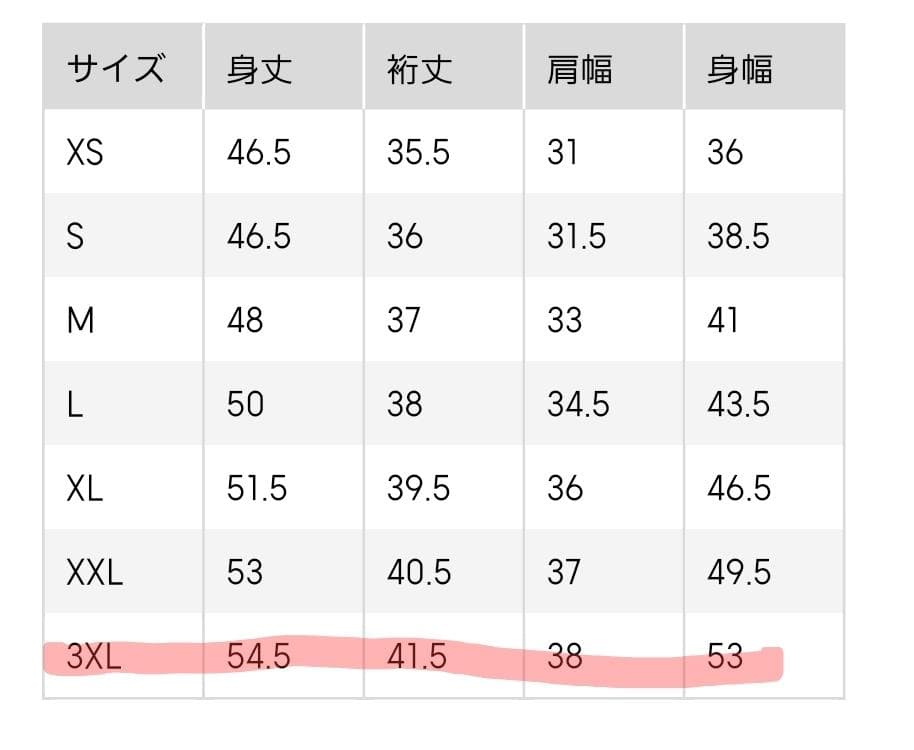Click the 51.5 length value for XL
914x750 pixels.
point(257,488)
